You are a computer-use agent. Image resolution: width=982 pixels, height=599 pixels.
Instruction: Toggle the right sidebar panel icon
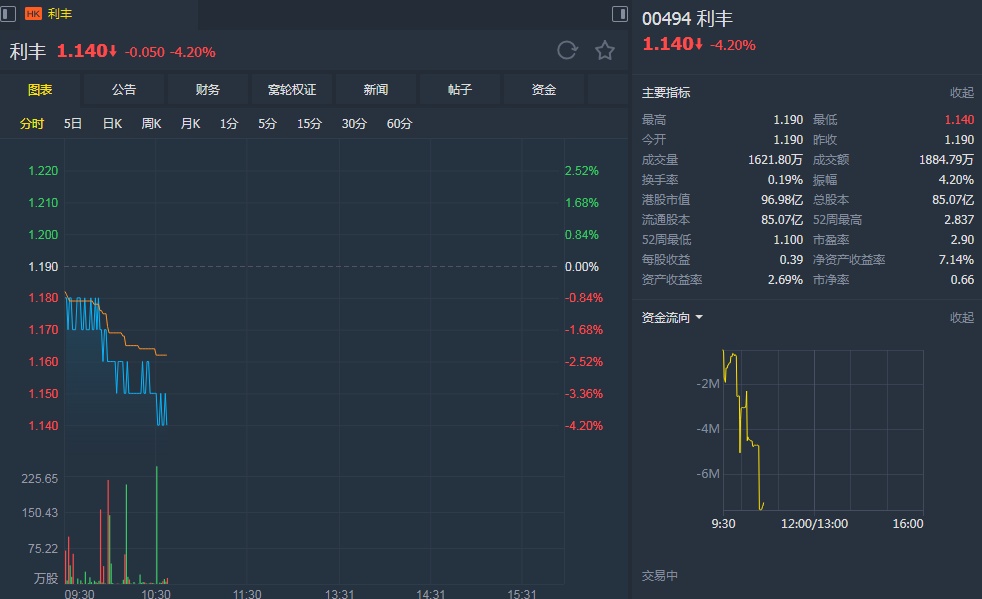point(620,14)
